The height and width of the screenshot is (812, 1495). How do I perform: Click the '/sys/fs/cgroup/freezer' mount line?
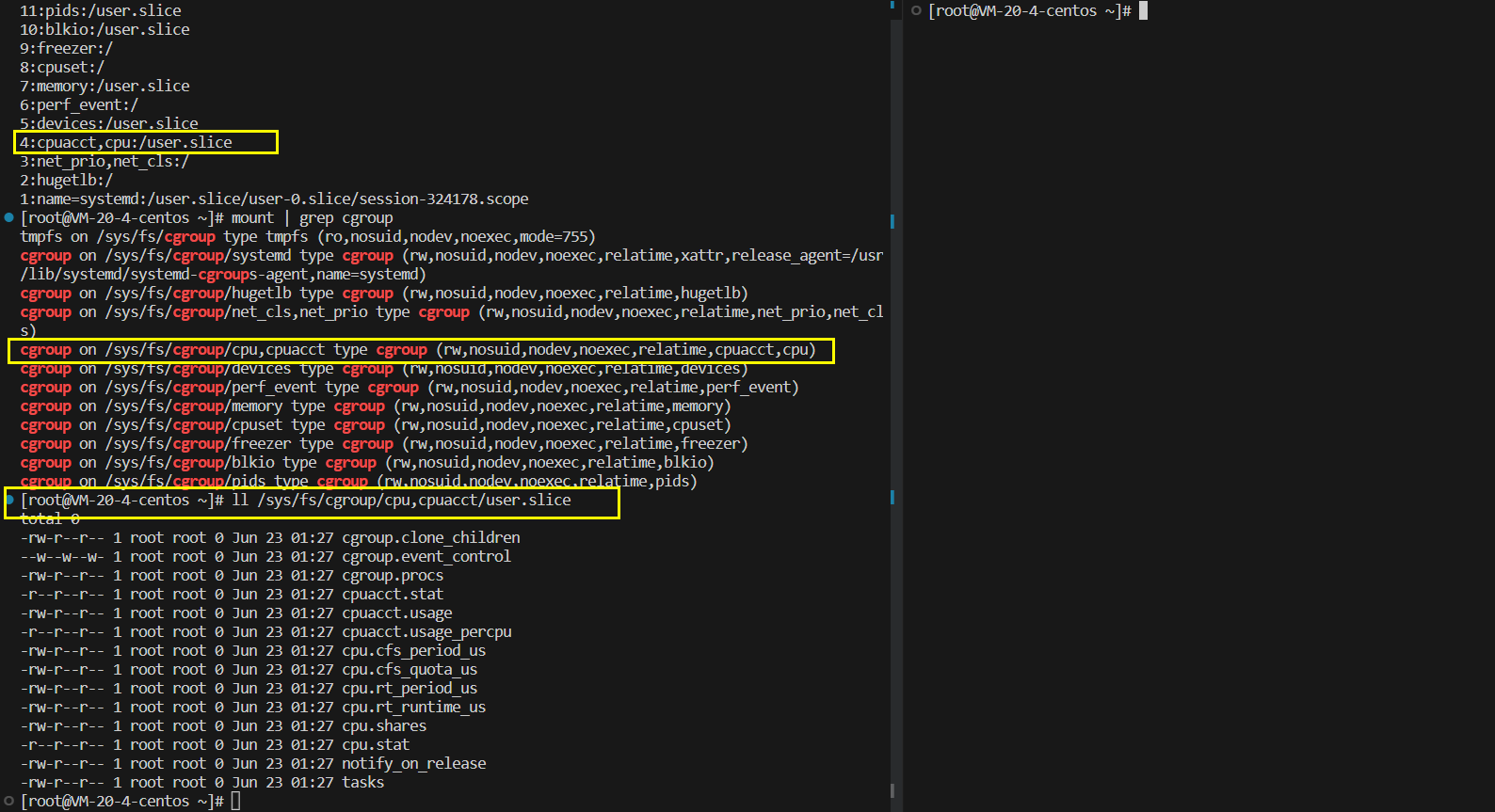[384, 443]
